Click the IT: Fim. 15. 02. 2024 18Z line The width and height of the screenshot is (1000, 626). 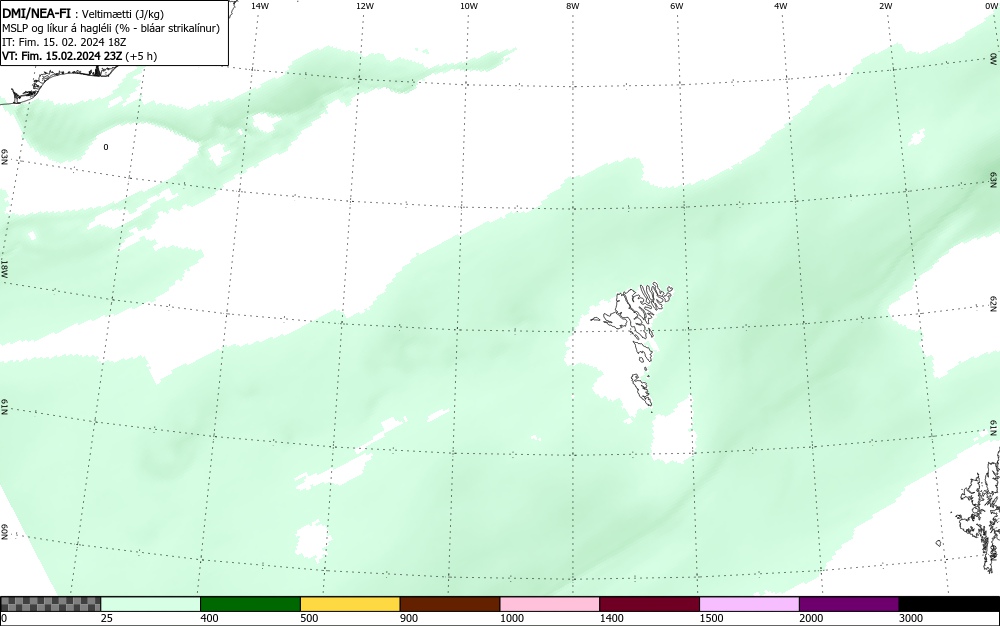pos(64,42)
